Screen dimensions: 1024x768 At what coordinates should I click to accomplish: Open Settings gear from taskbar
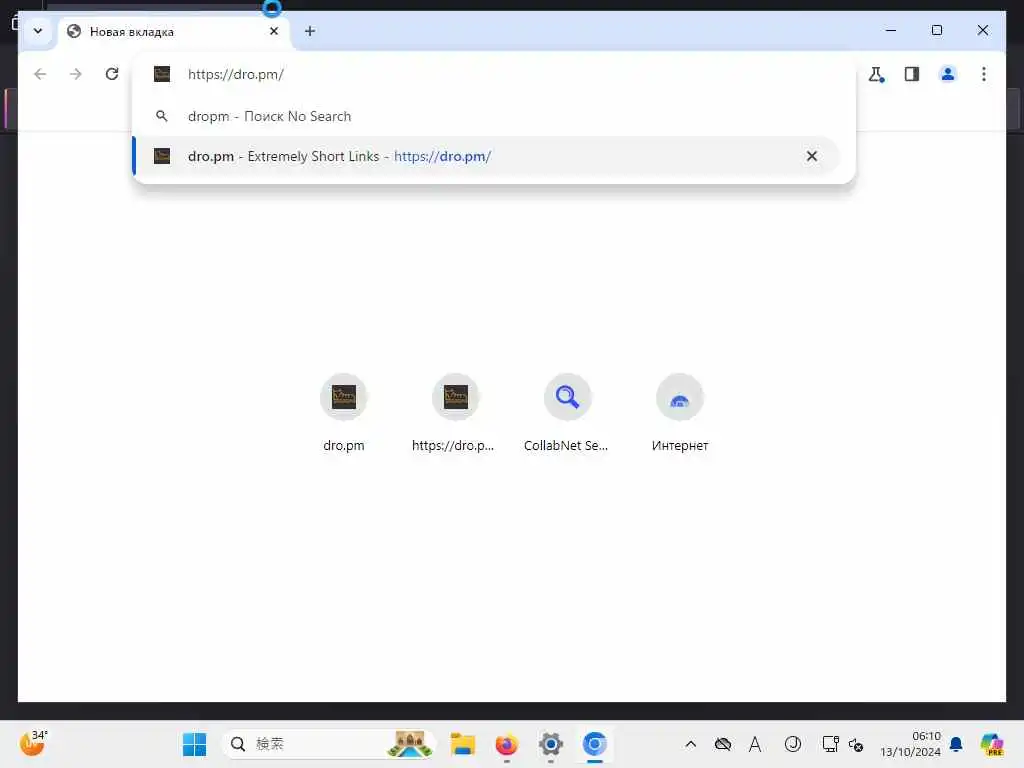pyautogui.click(x=551, y=744)
